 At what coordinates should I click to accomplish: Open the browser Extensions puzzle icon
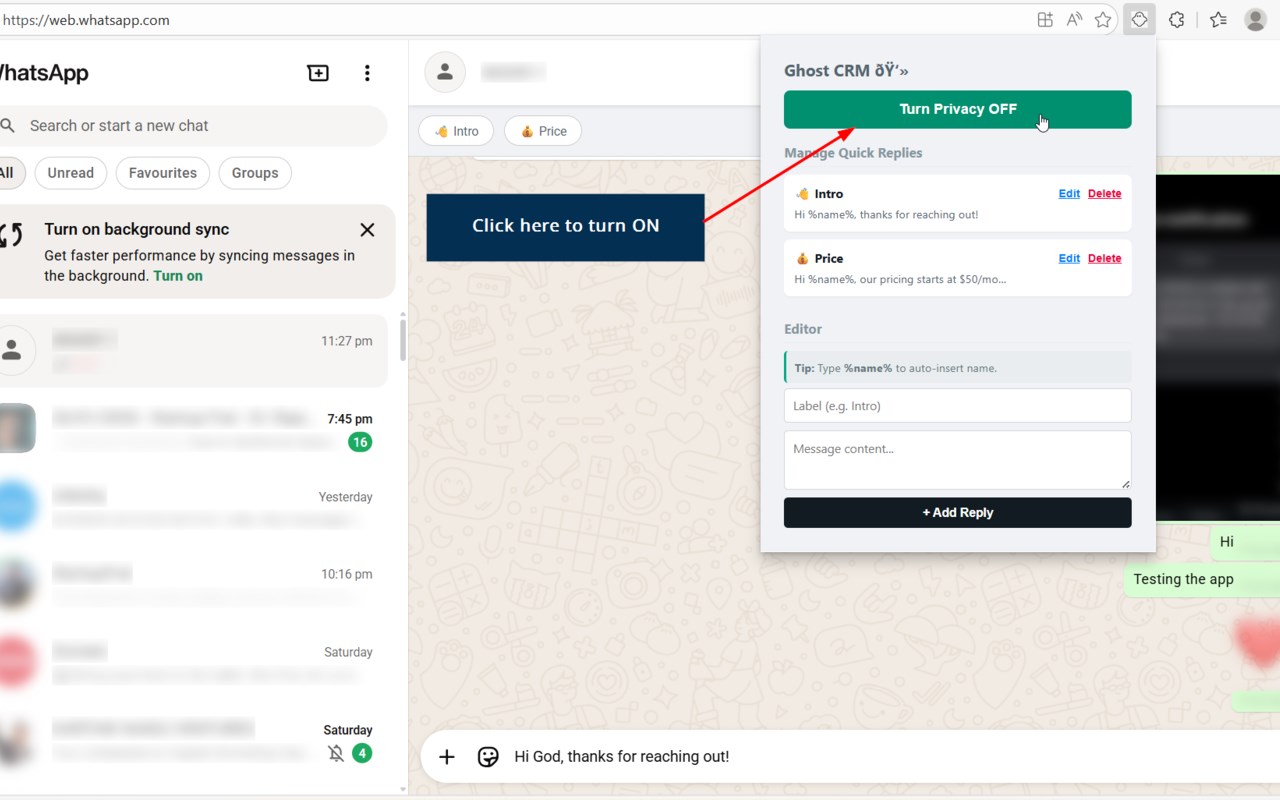[1177, 19]
